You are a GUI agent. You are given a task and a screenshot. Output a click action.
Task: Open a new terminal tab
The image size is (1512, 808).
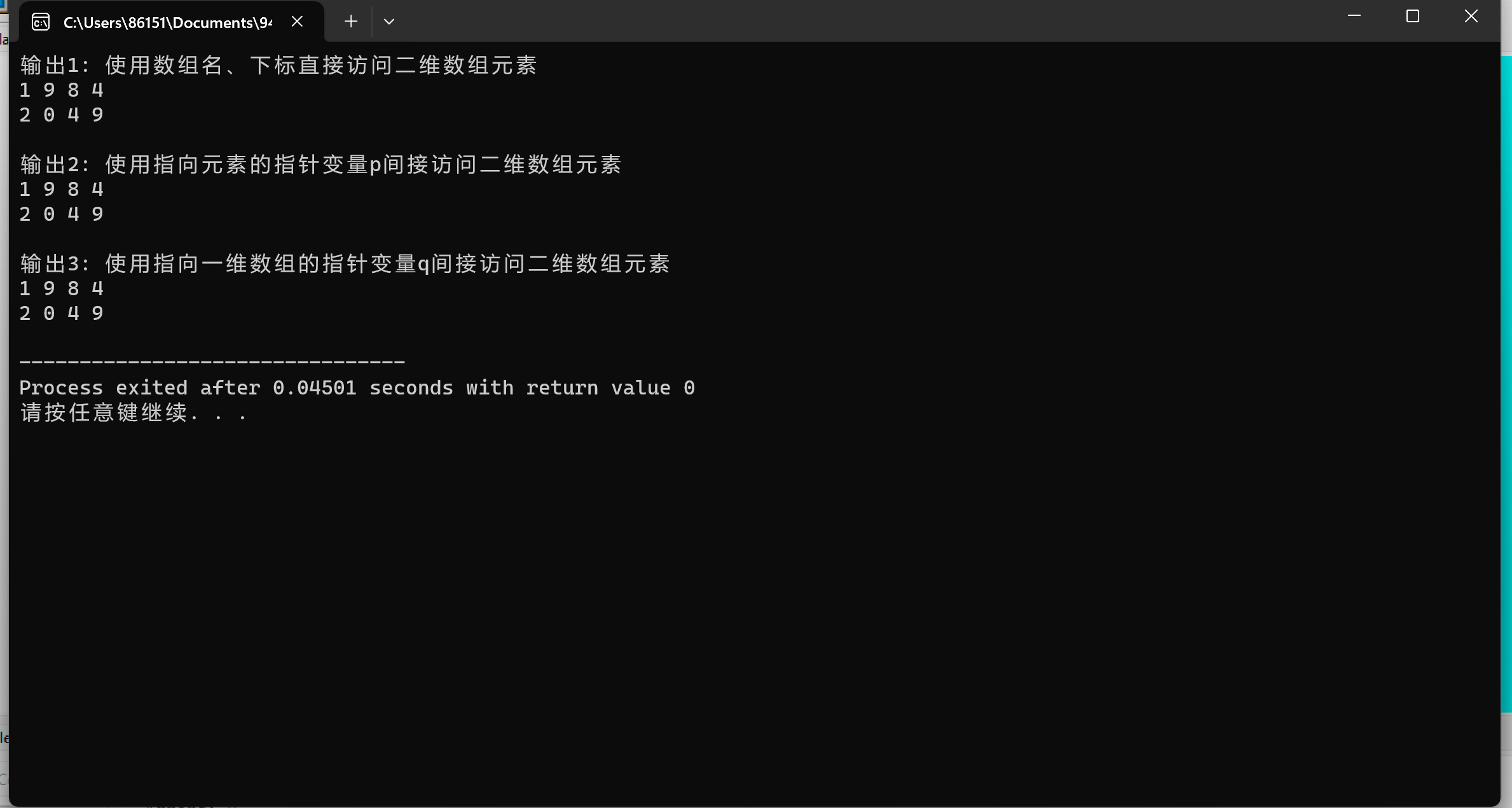pyautogui.click(x=350, y=22)
